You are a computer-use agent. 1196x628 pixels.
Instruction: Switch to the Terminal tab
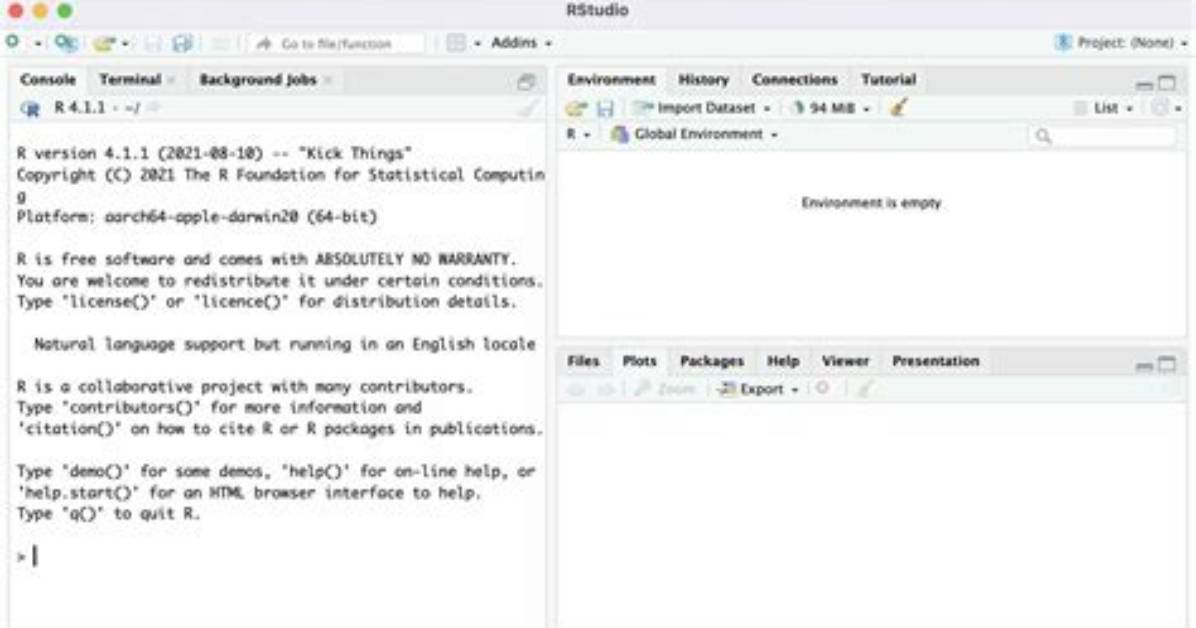point(130,79)
